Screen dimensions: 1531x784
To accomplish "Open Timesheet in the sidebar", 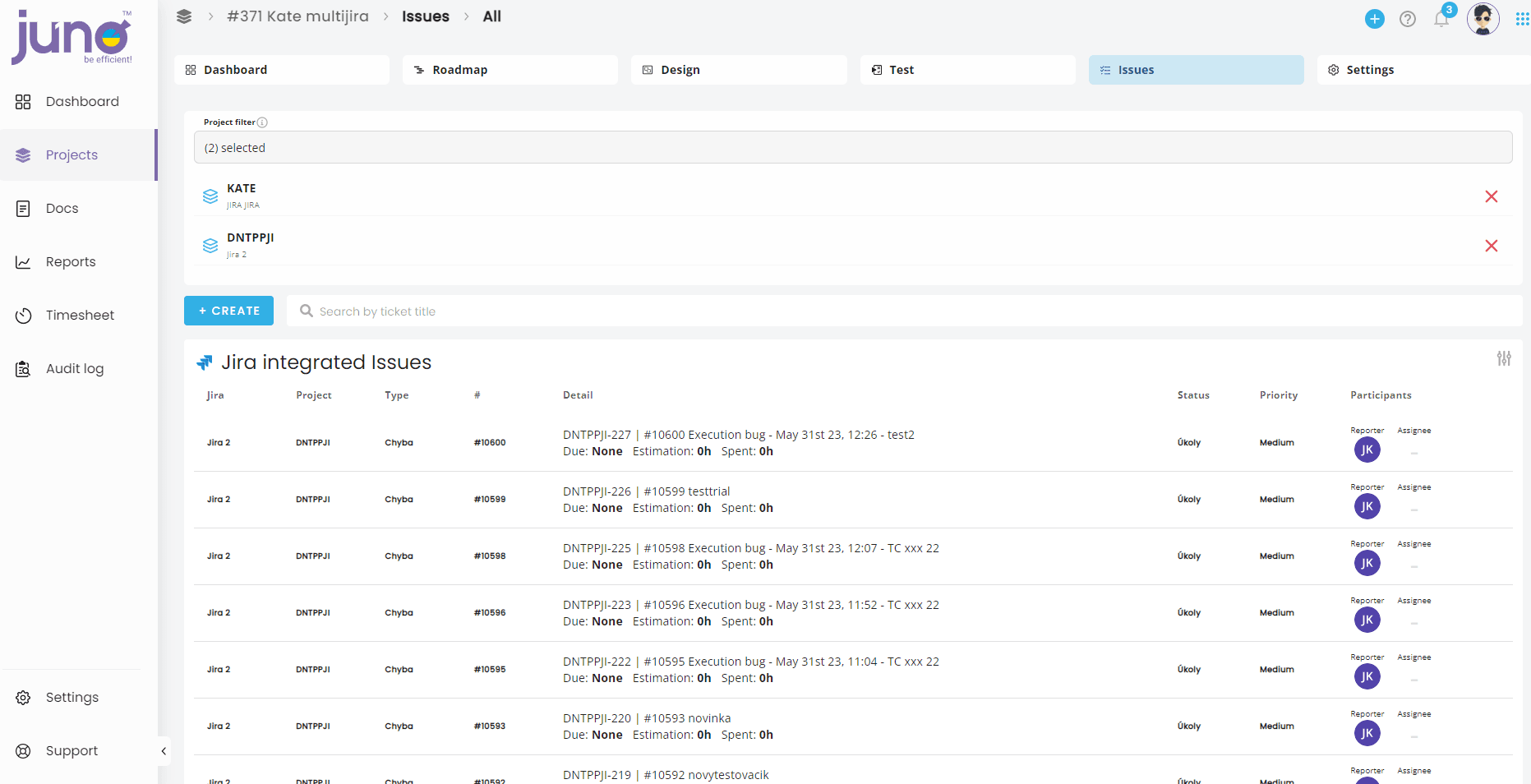I will [79, 316].
